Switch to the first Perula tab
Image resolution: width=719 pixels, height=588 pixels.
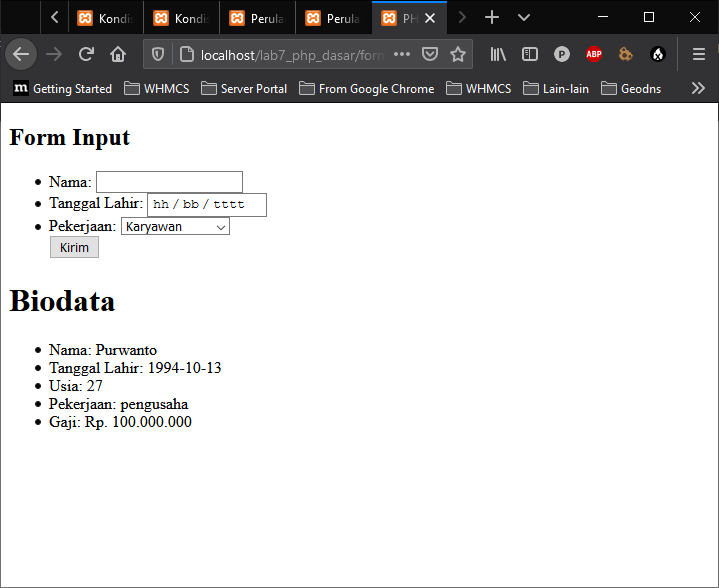[258, 18]
